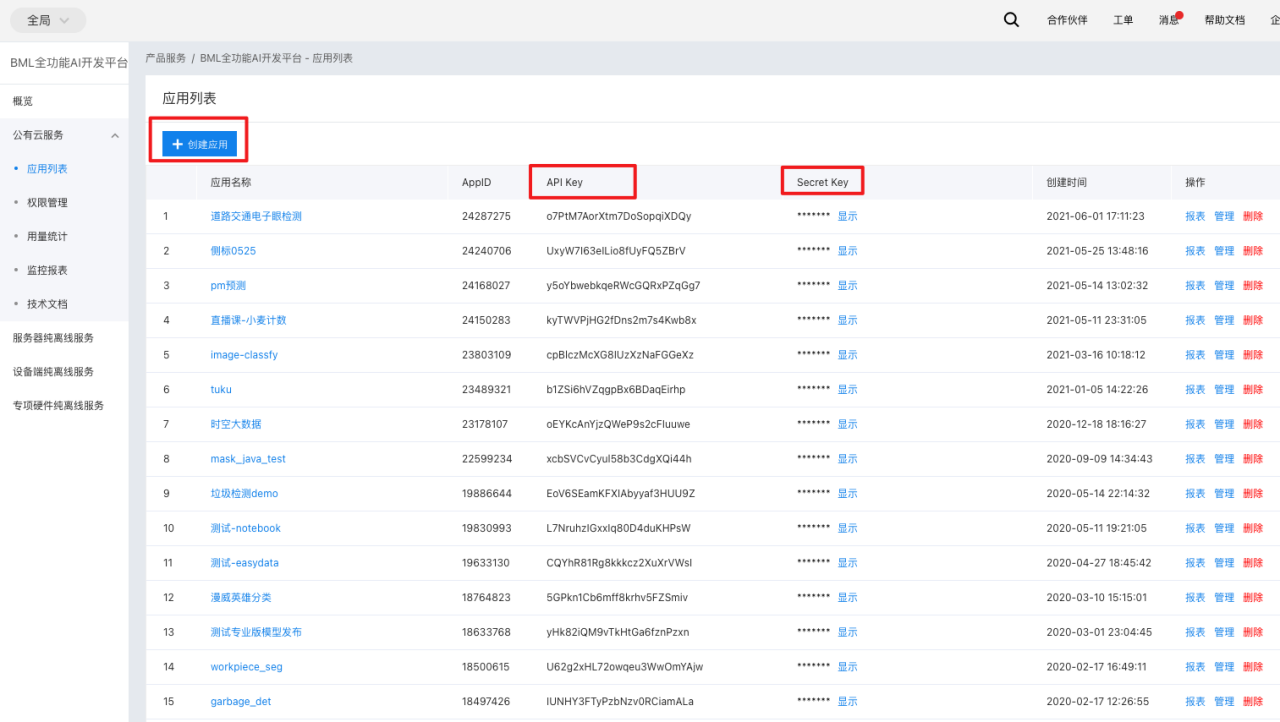
Task: Click the 创建应用 button
Action: pyautogui.click(x=200, y=144)
